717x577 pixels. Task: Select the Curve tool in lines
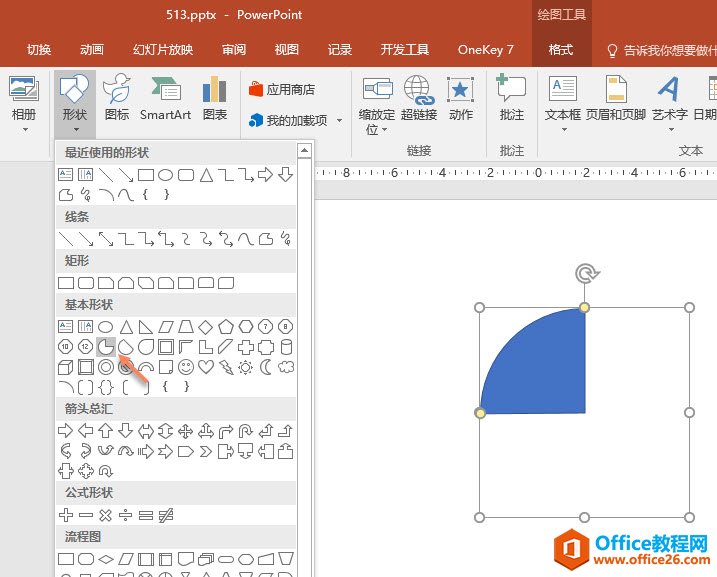(246, 239)
